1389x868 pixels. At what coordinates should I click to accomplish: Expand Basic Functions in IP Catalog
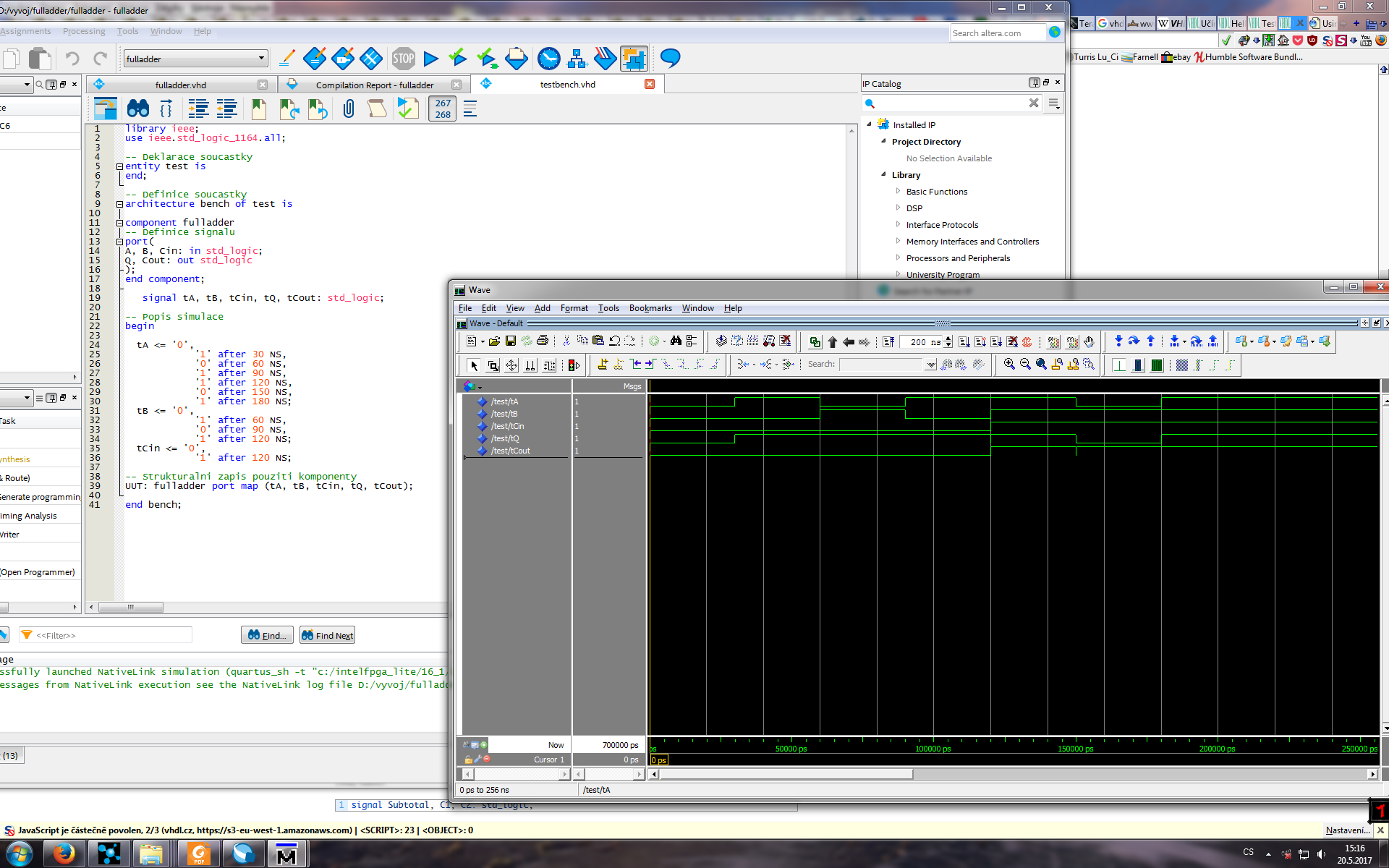click(898, 192)
